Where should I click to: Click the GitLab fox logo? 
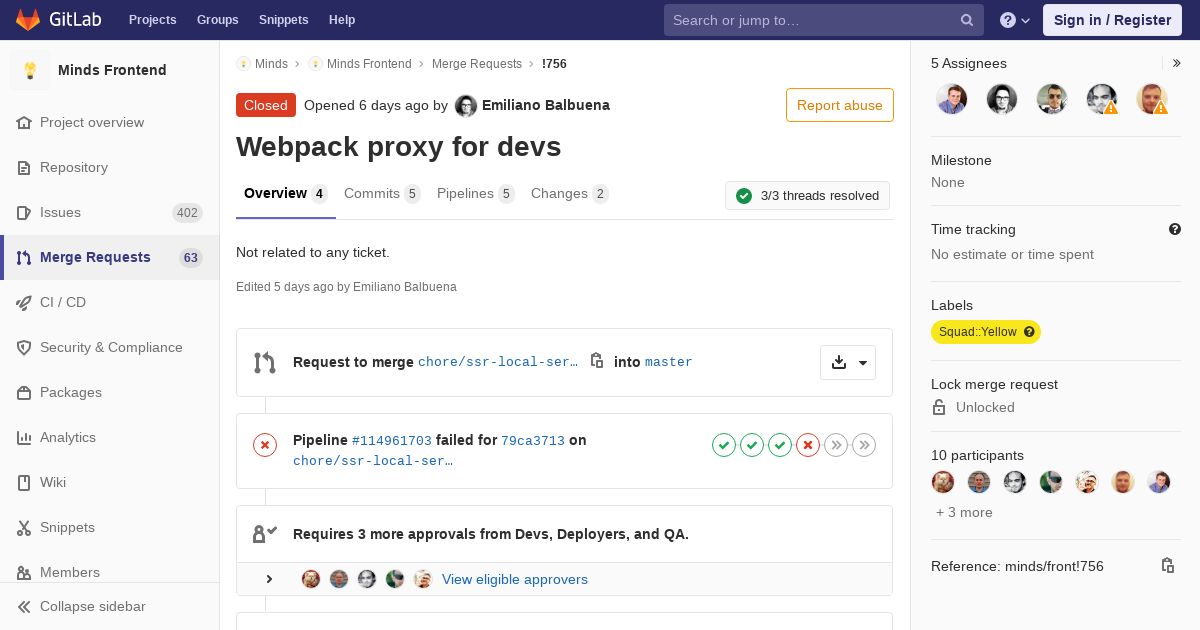click(x=28, y=20)
